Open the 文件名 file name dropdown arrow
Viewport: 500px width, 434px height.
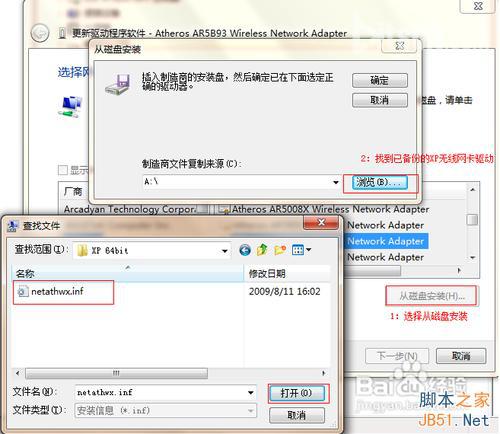[251, 393]
